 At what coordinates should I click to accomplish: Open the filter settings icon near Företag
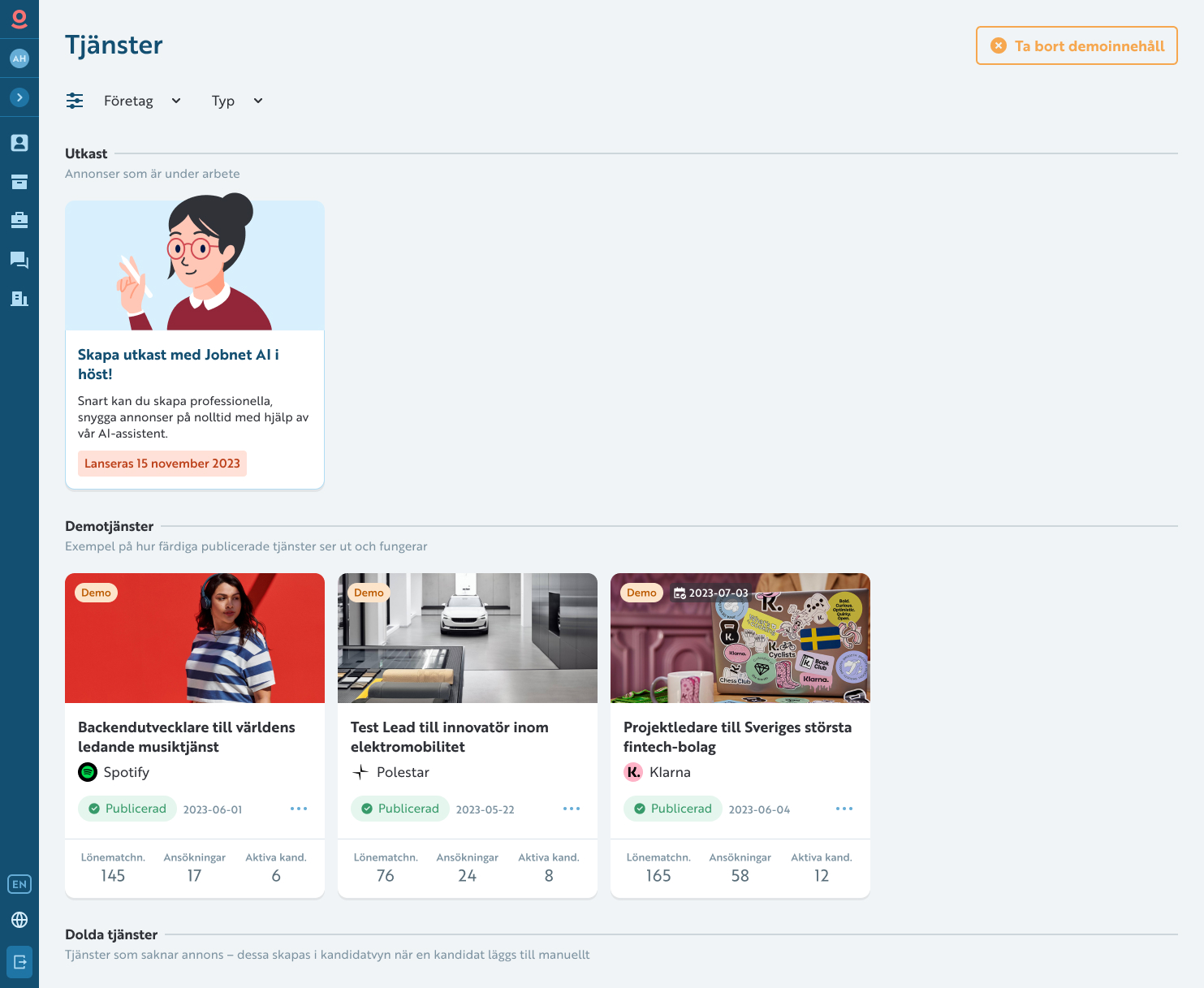75,100
